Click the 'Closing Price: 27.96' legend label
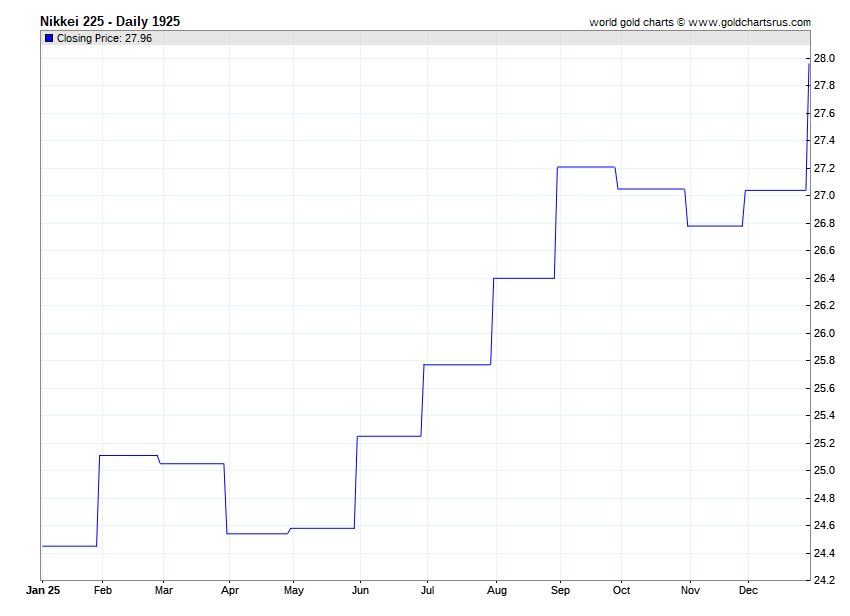Screen dimensions: 850x616 click(104, 38)
